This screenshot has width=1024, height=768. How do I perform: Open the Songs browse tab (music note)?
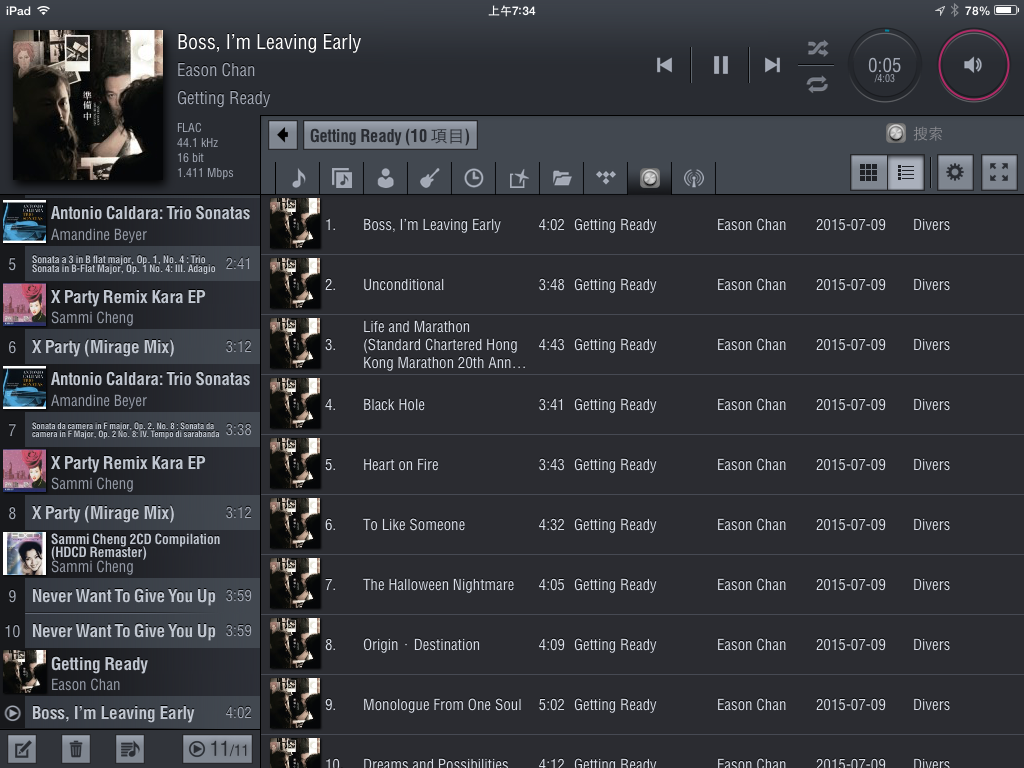[298, 178]
